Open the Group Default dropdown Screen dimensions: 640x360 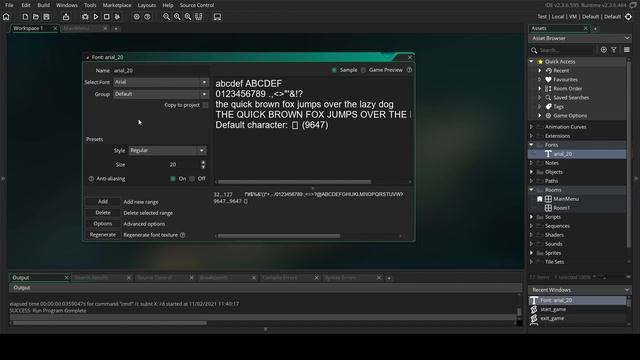coord(160,94)
